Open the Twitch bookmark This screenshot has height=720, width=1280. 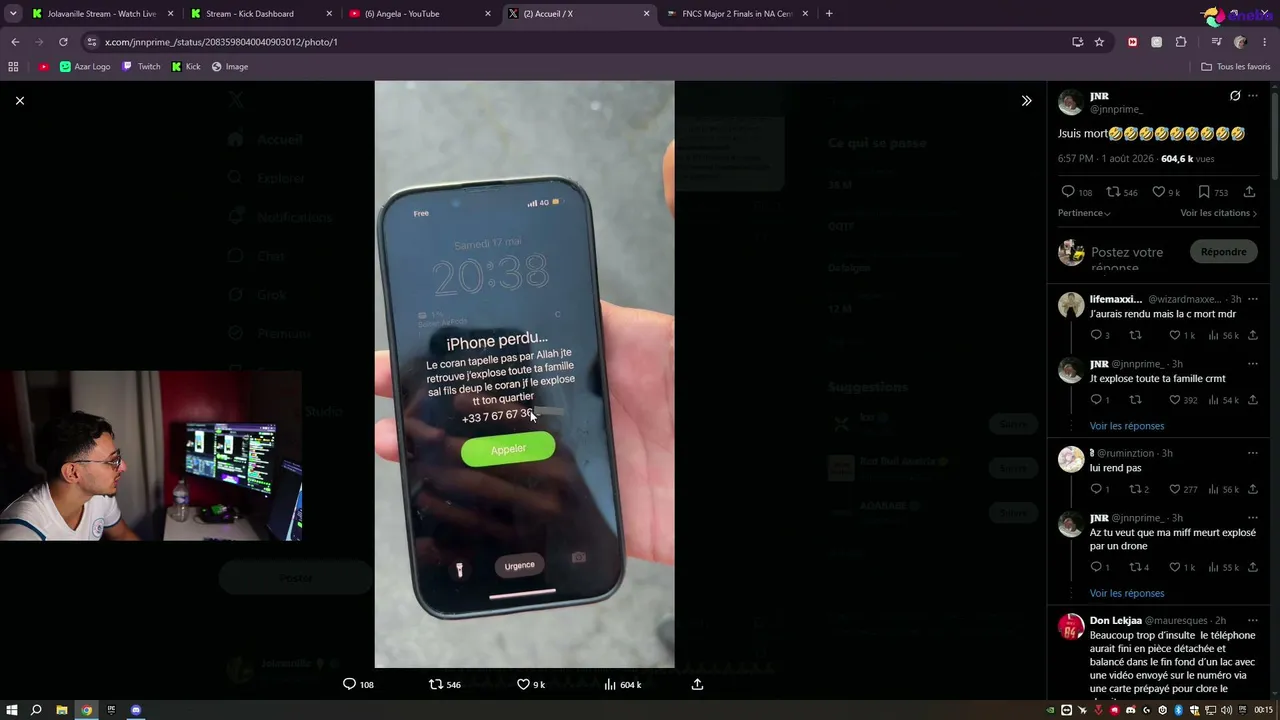pyautogui.click(x=141, y=67)
